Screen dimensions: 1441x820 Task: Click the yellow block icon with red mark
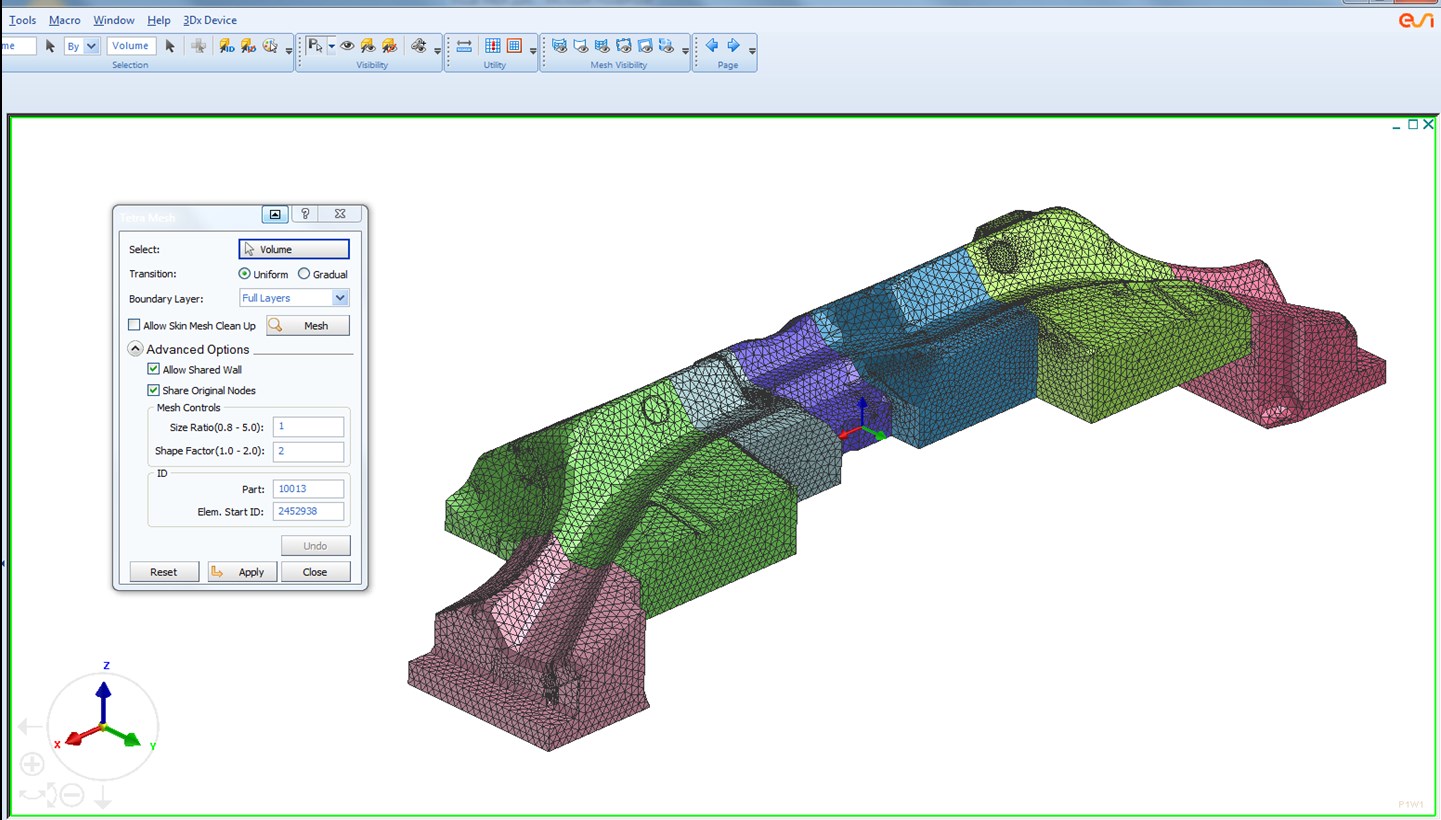tap(248, 46)
